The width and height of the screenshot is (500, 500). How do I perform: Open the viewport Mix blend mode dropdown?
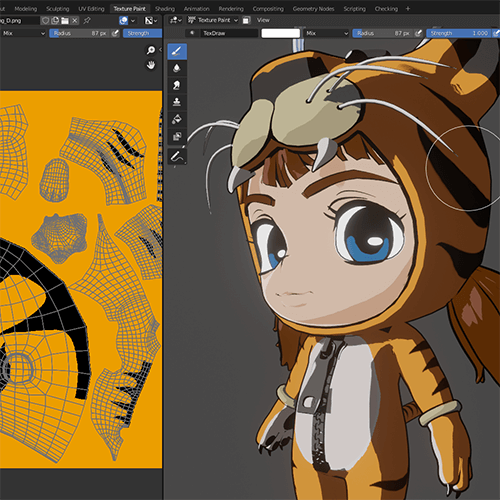(x=327, y=33)
